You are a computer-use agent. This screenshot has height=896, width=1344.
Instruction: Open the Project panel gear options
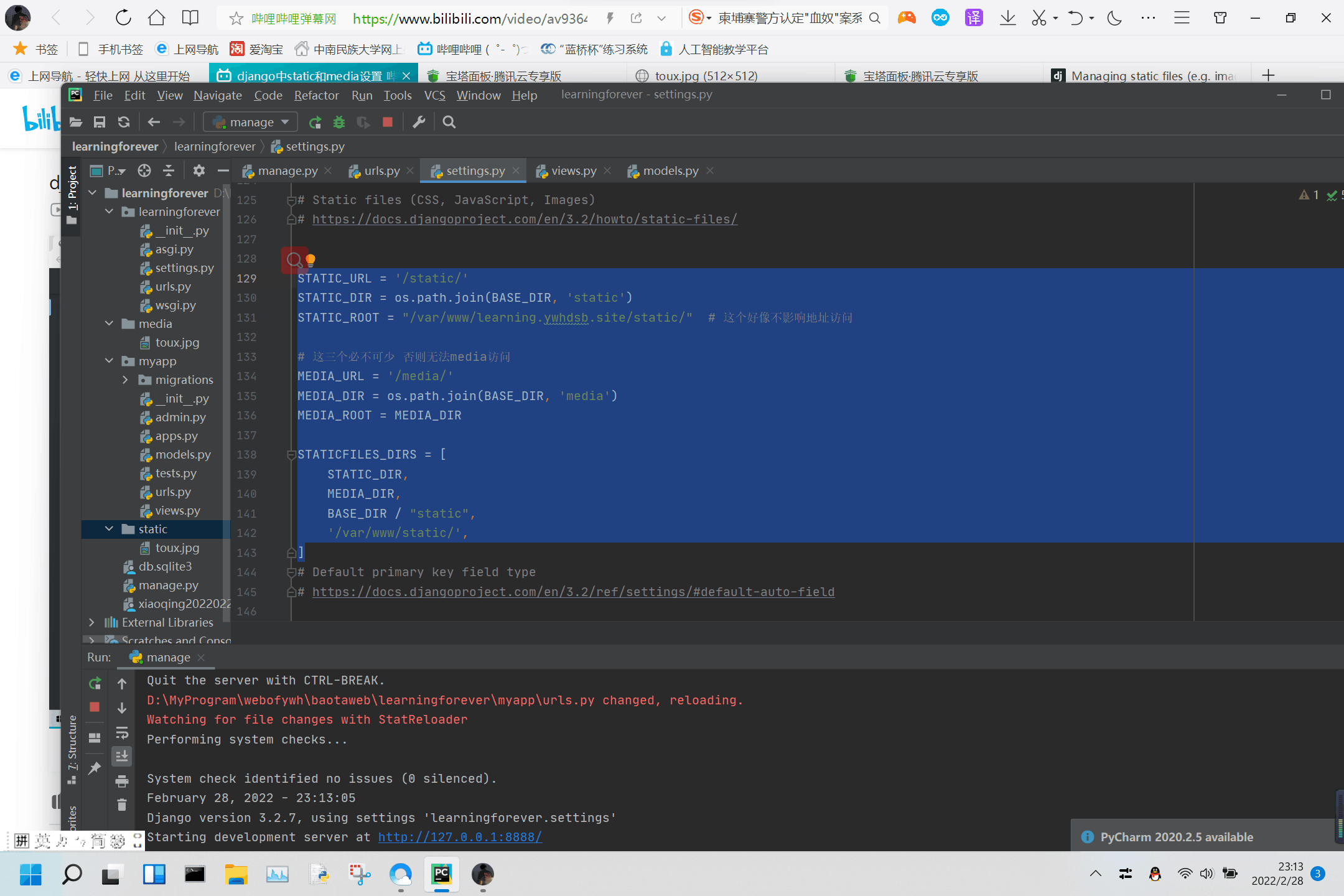point(199,170)
